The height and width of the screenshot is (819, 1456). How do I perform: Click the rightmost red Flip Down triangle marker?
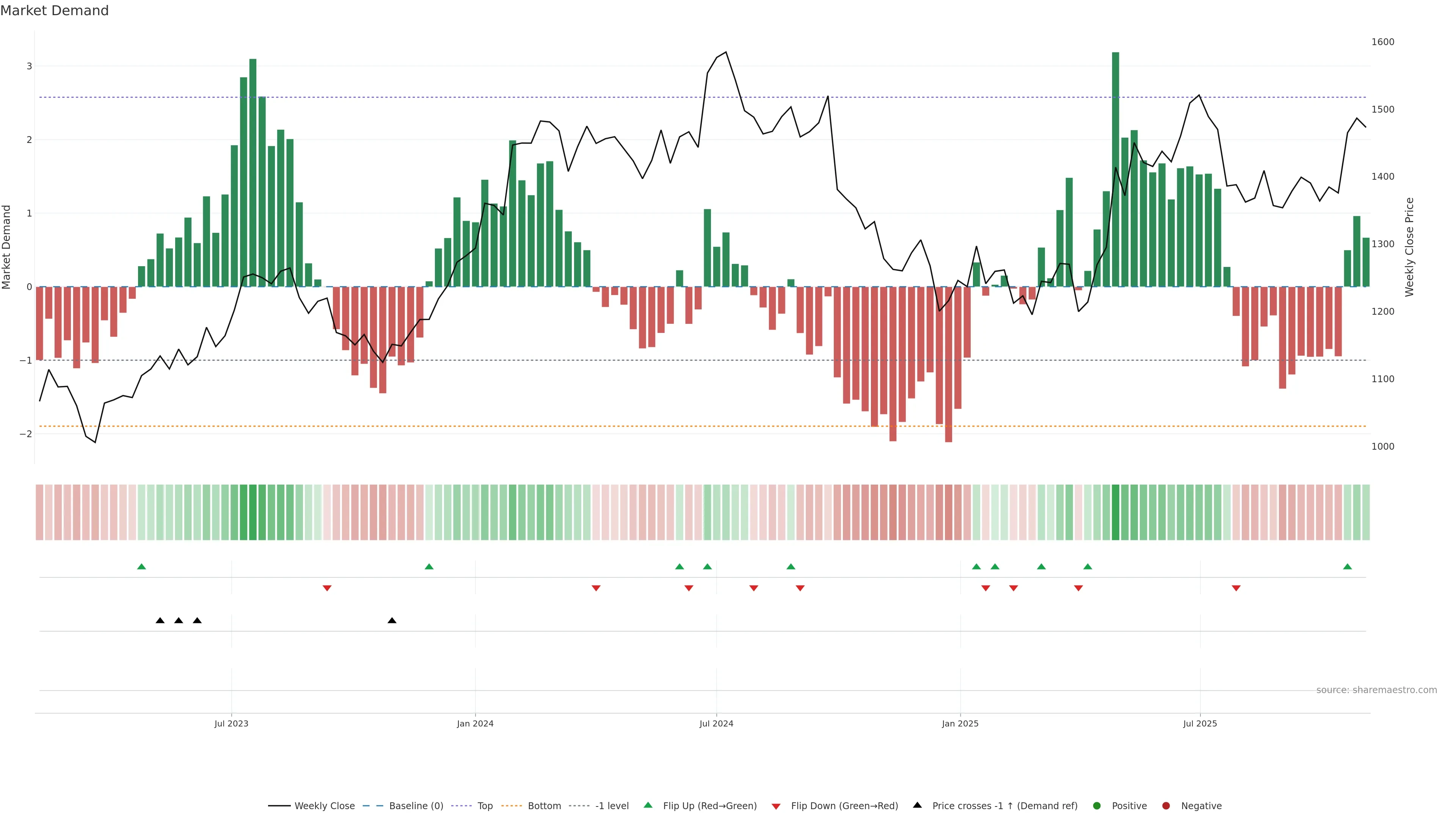(x=1236, y=588)
